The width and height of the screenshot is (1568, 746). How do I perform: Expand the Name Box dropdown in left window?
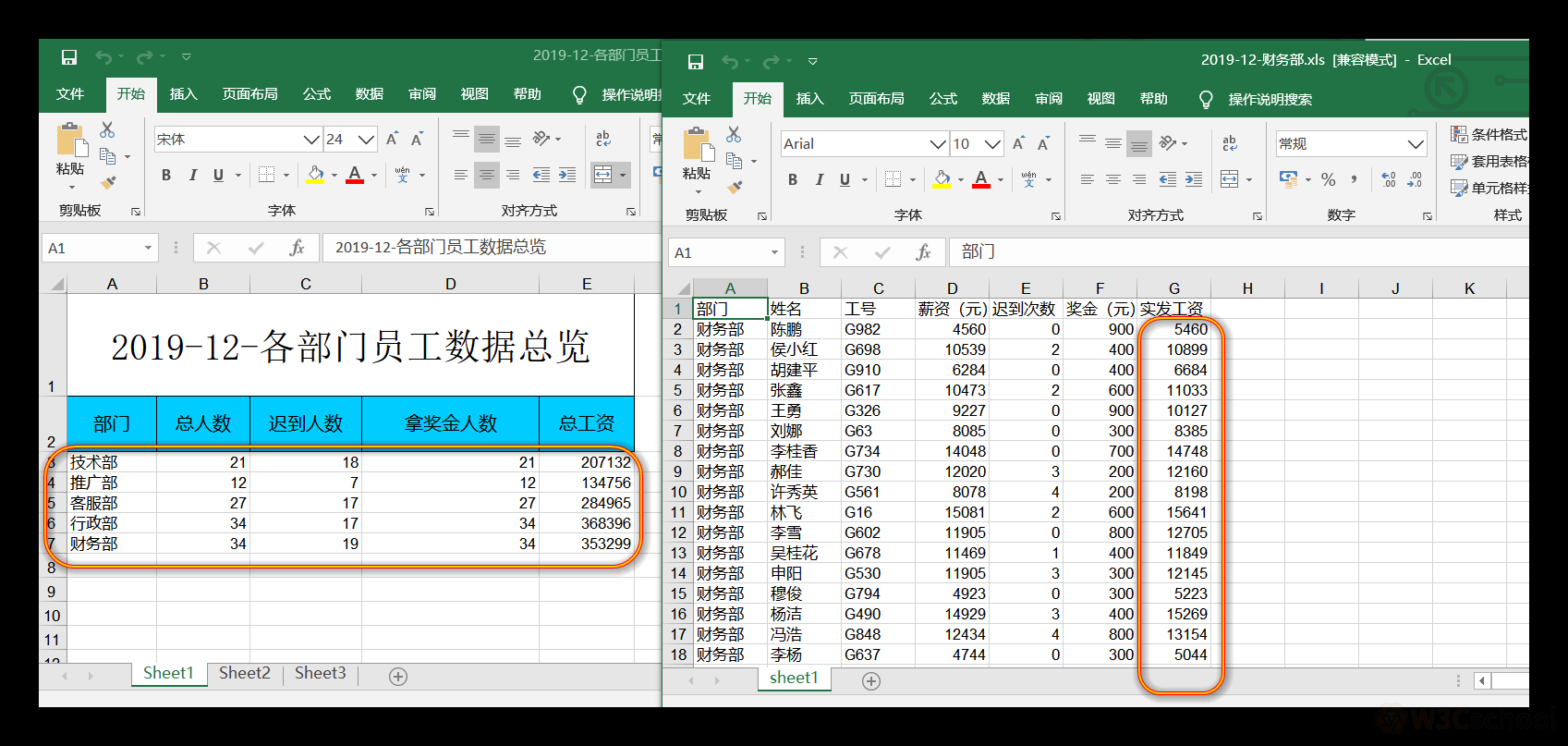(x=148, y=248)
